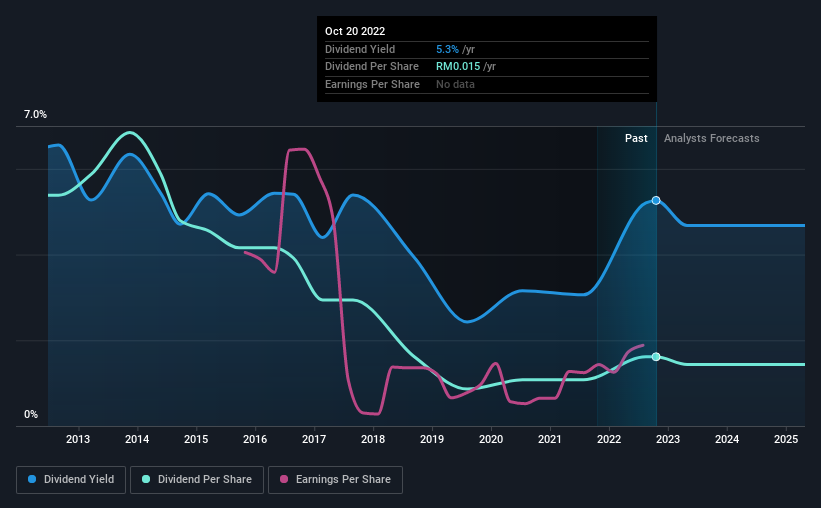Image resolution: width=821 pixels, height=508 pixels.
Task: Click the pink Earnings Per Share legend dot
Action: click(x=284, y=479)
